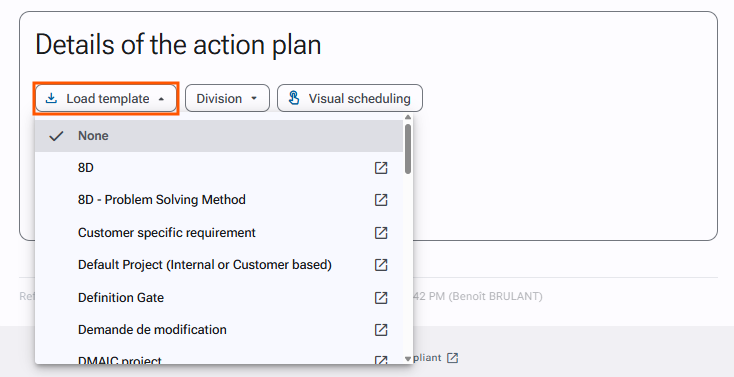Click the '(Benoît BRULANT)' author text

point(495,296)
